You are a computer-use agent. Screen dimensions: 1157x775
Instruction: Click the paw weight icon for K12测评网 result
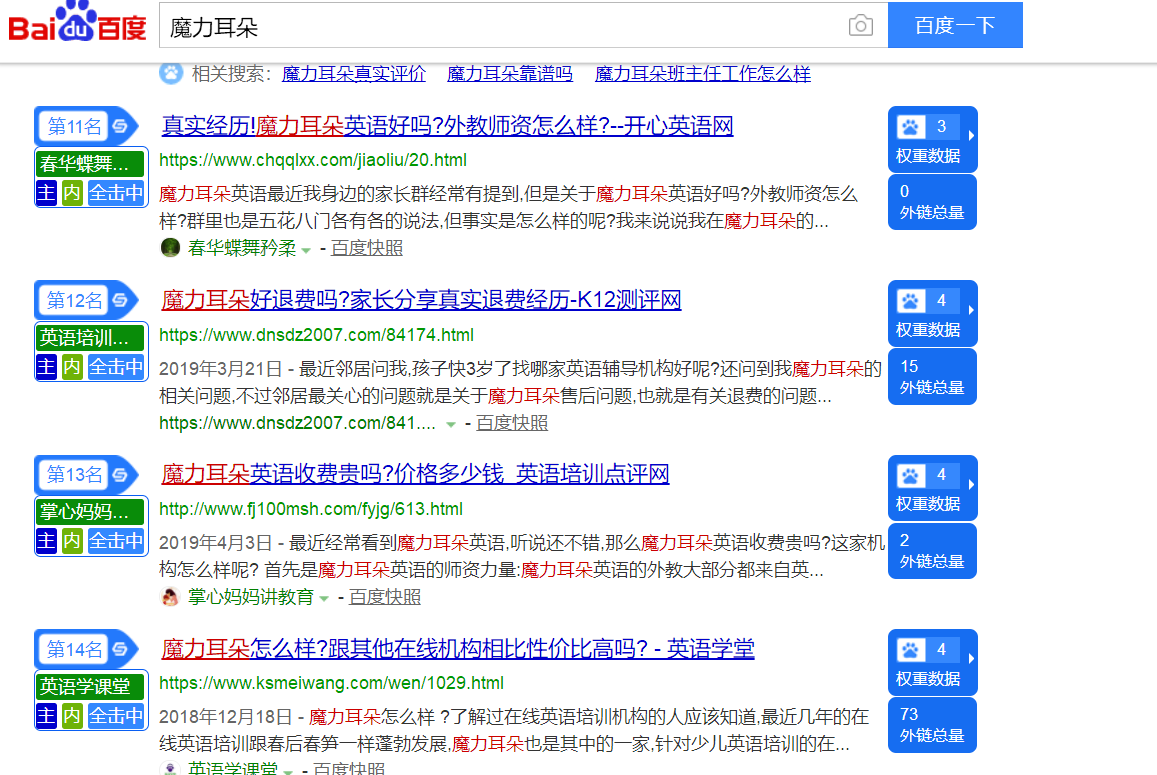911,301
